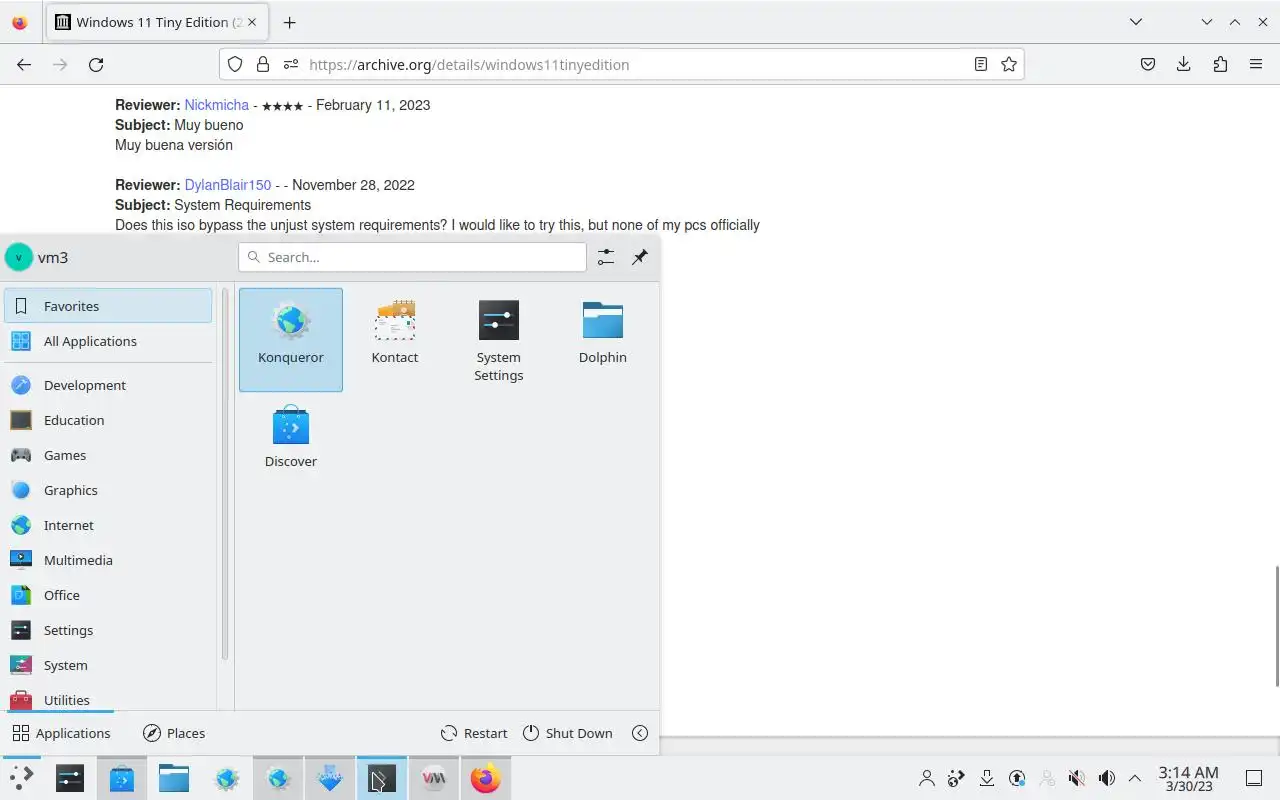Focus the launcher Search field
Image resolution: width=1280 pixels, height=800 pixels.
click(x=412, y=257)
